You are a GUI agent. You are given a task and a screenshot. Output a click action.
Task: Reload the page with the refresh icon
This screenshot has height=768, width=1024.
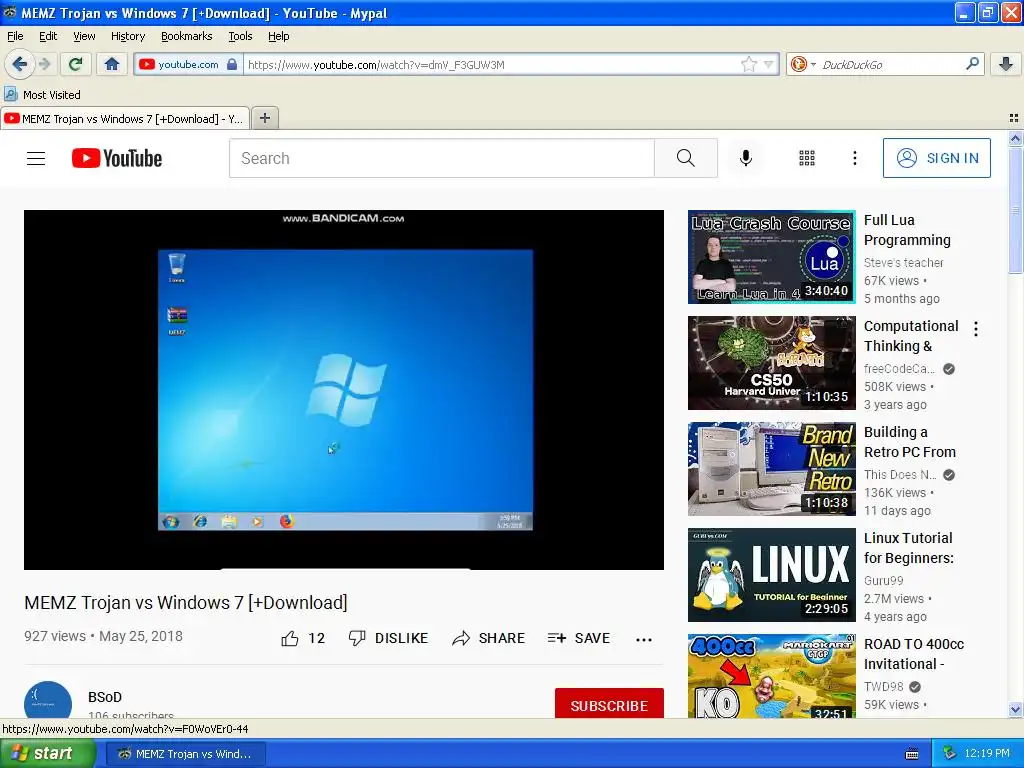tap(75, 64)
